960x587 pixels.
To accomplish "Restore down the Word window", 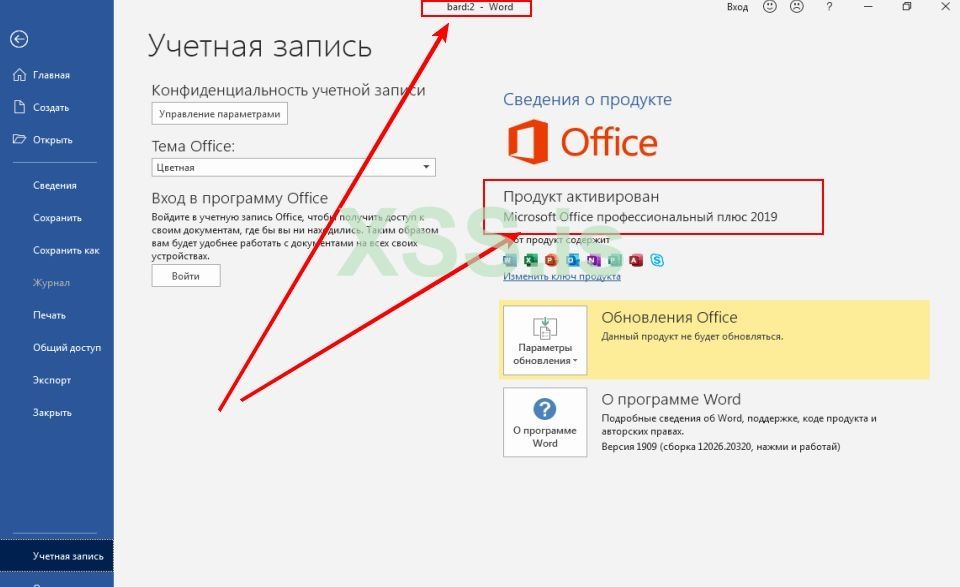I will (907, 7).
